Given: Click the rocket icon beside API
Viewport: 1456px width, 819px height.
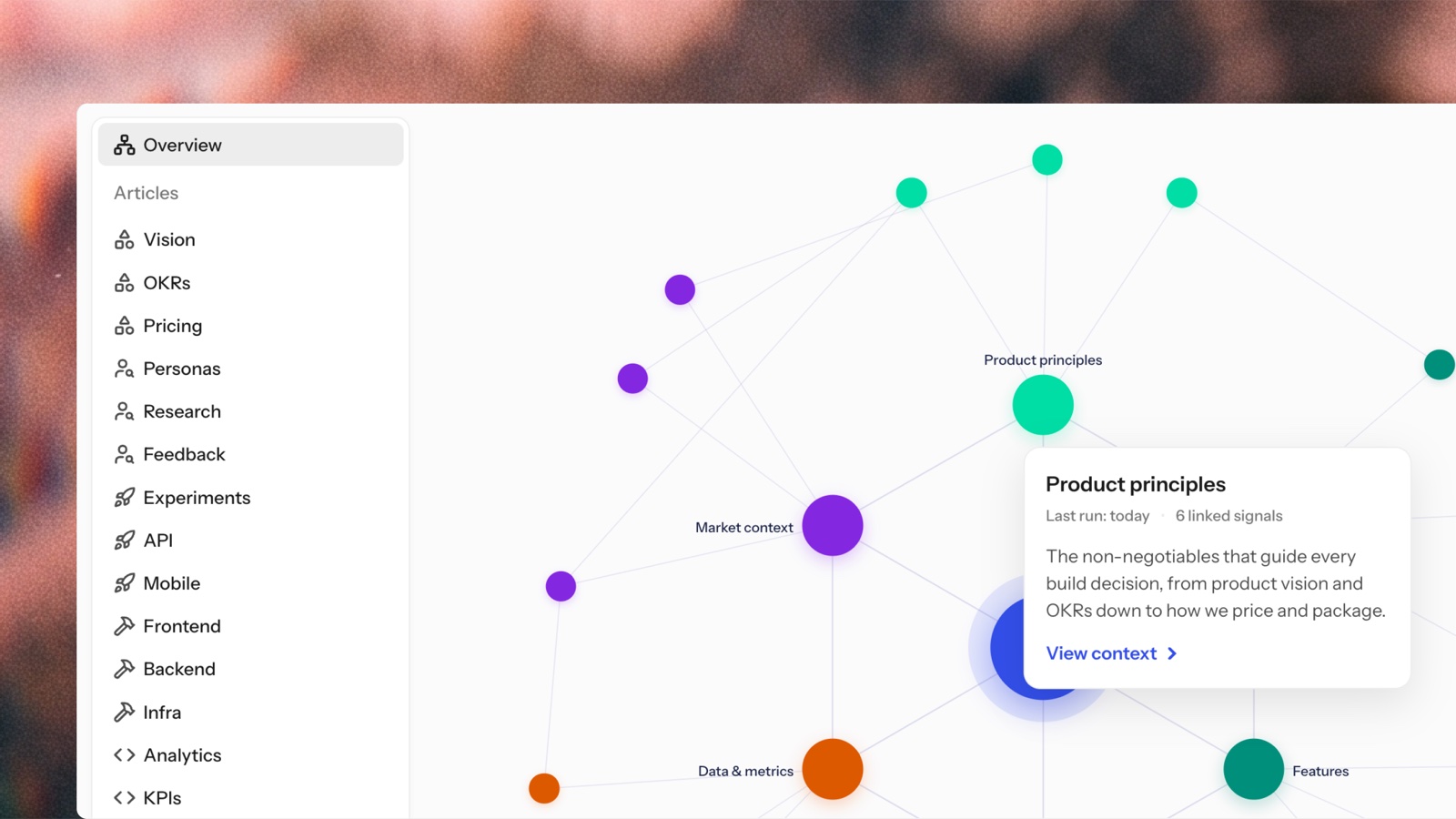Looking at the screenshot, I should [x=125, y=541].
